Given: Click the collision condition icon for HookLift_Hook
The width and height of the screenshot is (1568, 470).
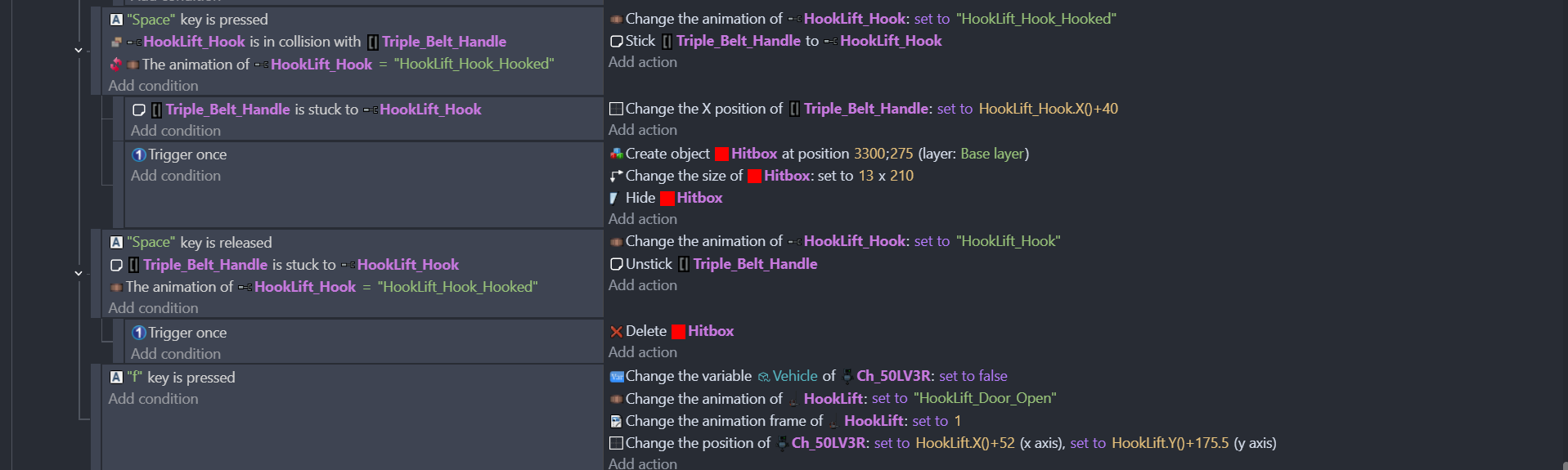Looking at the screenshot, I should click(116, 42).
